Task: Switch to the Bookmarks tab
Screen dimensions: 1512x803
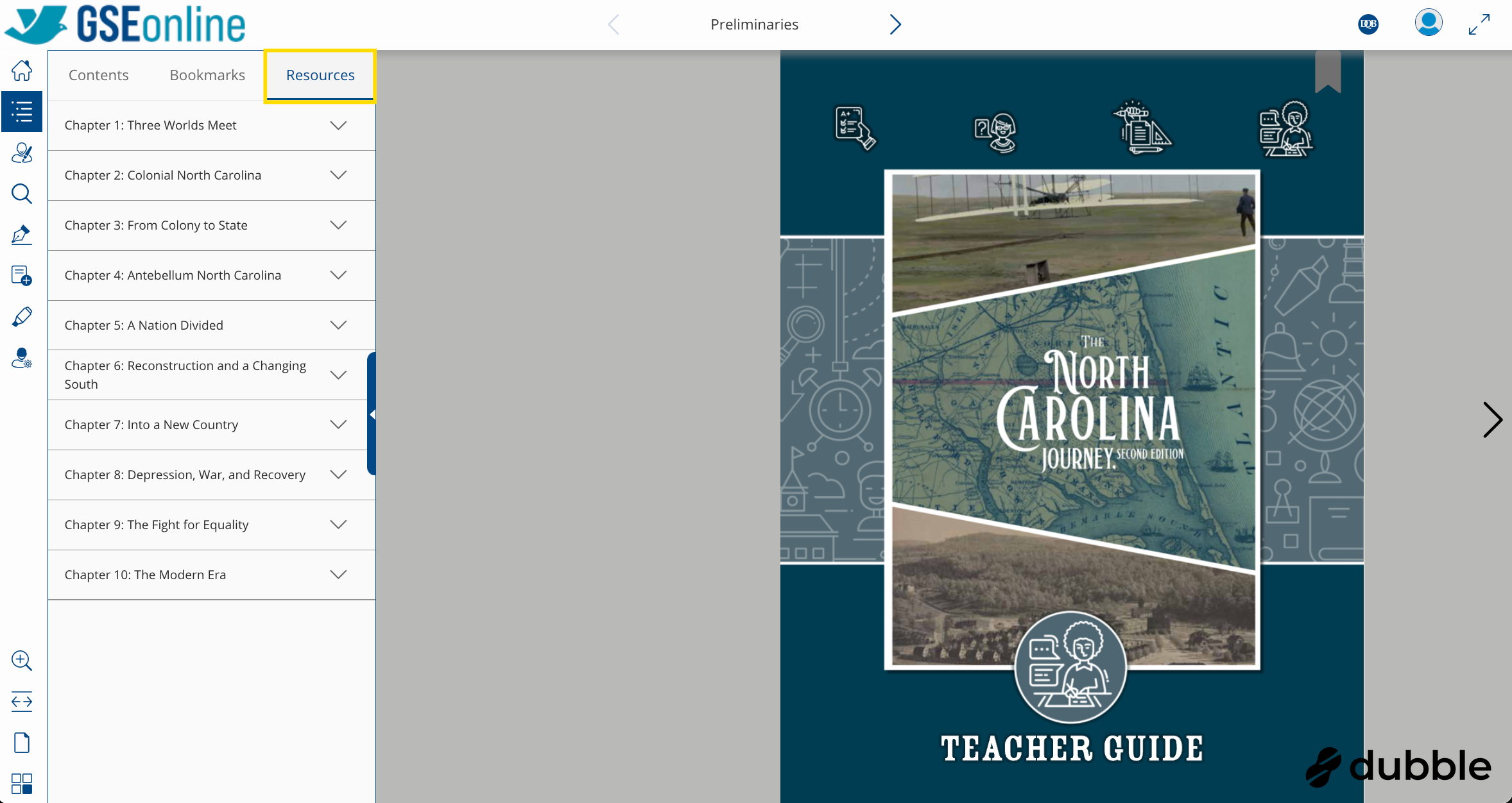Action: pos(207,75)
